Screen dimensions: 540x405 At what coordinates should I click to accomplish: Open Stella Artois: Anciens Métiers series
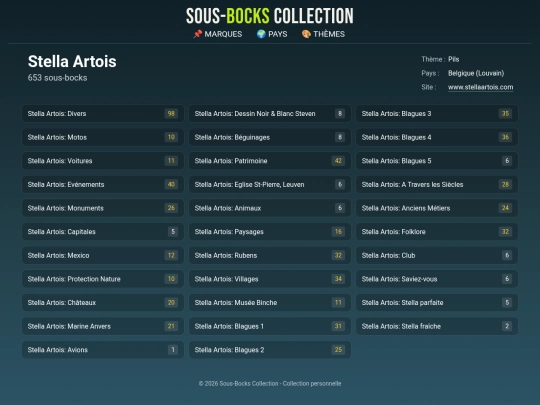tap(437, 208)
